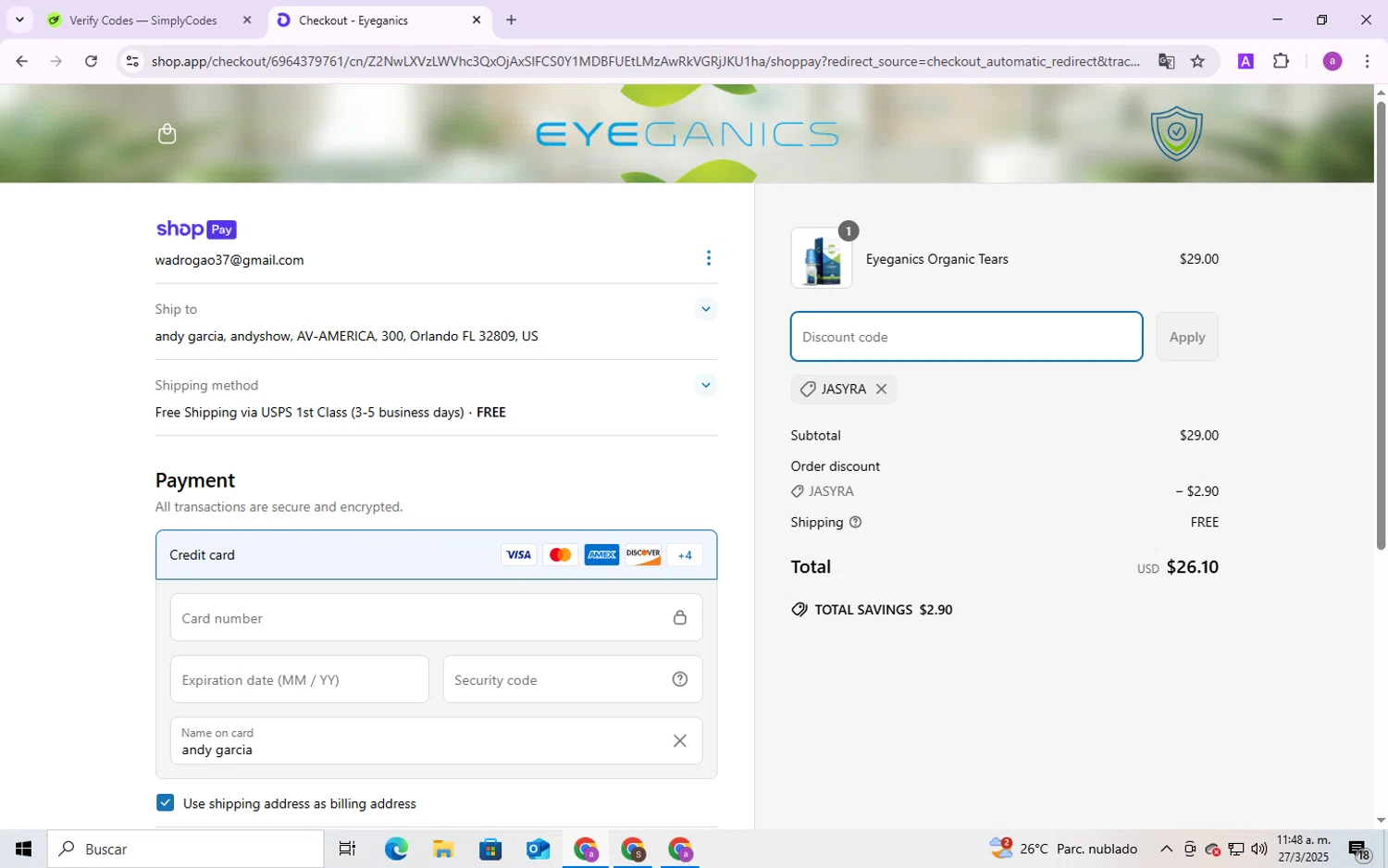Screen dimensions: 1388x868
Task: Open the tab search dropdown arrow
Action: pyautogui.click(x=19, y=19)
